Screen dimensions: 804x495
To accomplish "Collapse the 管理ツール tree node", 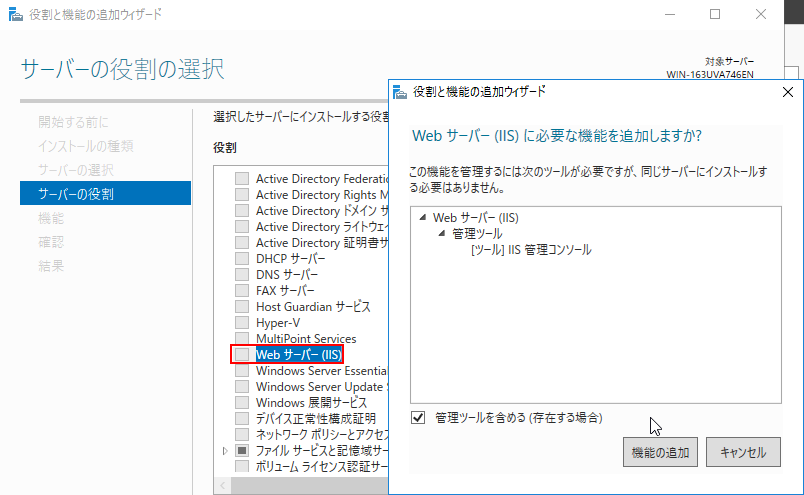I will pyautogui.click(x=442, y=234).
